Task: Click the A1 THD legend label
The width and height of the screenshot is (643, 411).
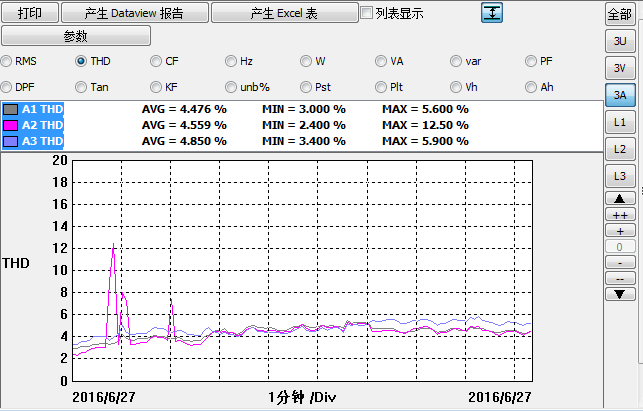Action: [x=43, y=110]
